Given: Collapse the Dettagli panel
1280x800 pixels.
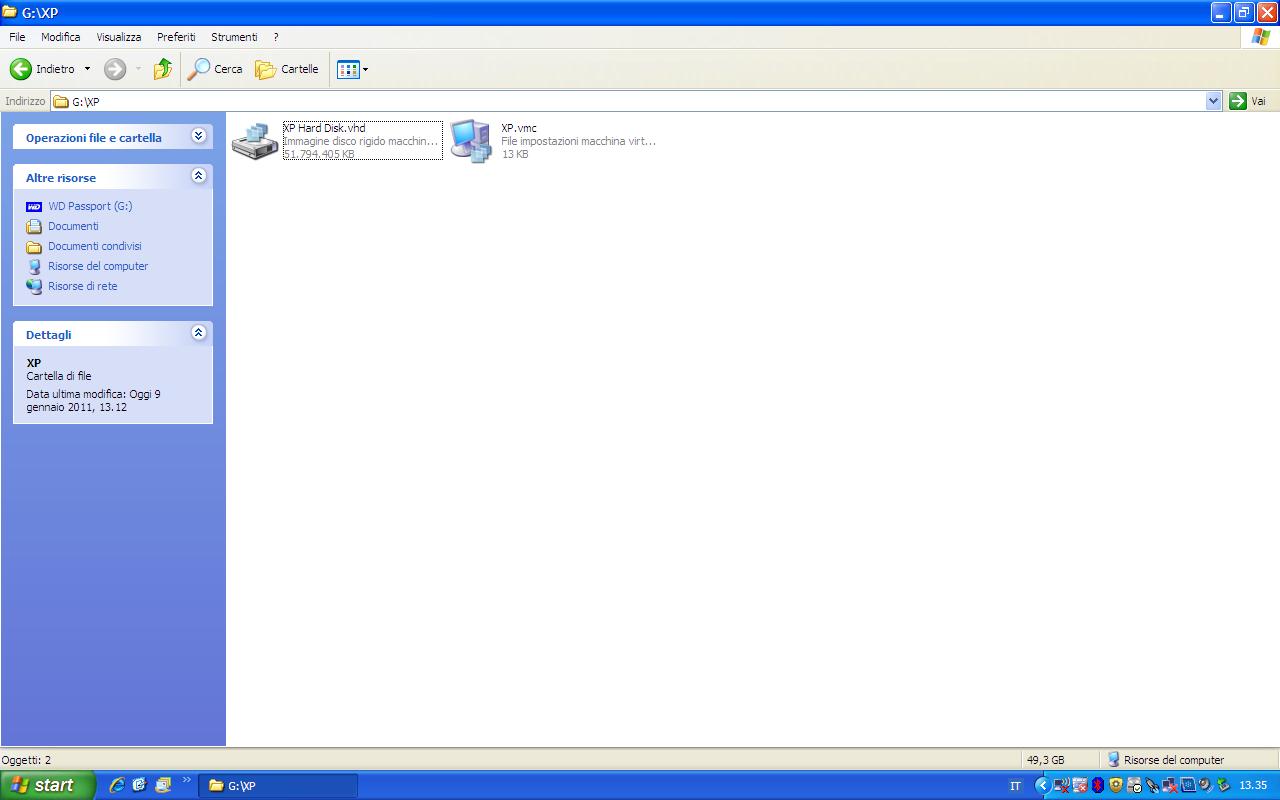Looking at the screenshot, I should click(198, 333).
